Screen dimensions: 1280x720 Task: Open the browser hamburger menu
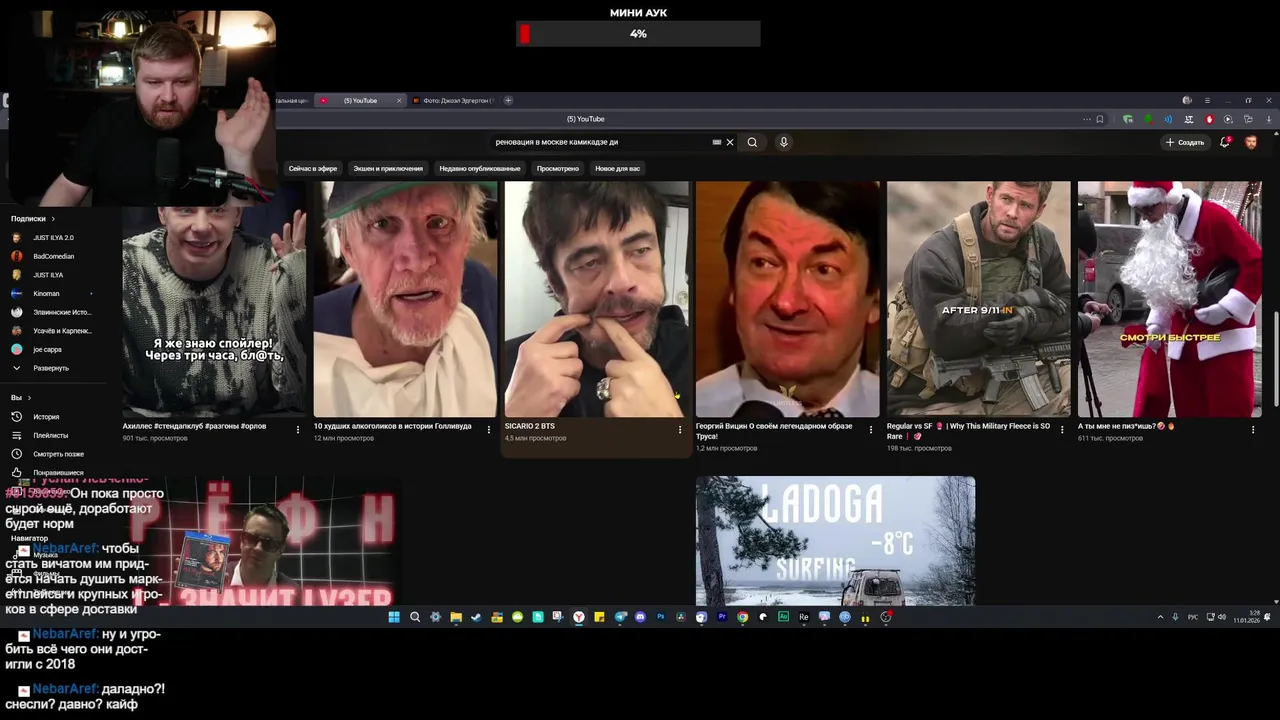click(1207, 100)
